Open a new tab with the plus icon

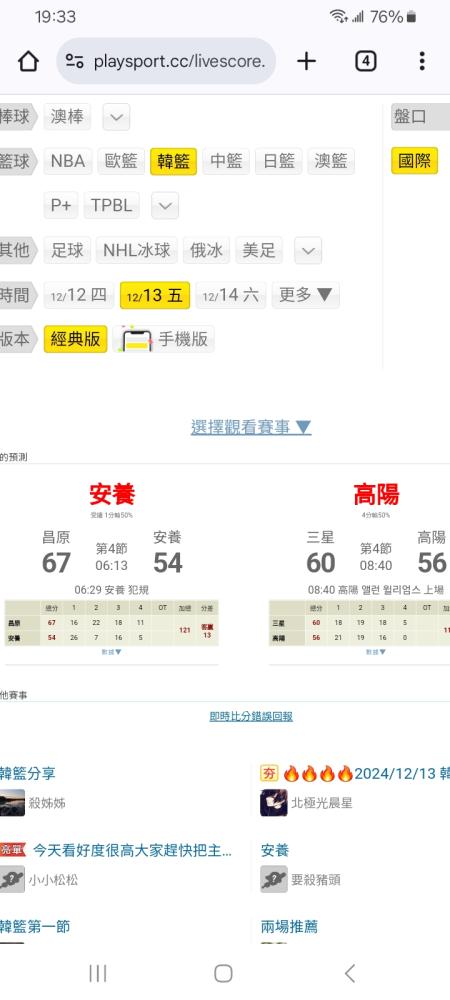pyautogui.click(x=306, y=61)
